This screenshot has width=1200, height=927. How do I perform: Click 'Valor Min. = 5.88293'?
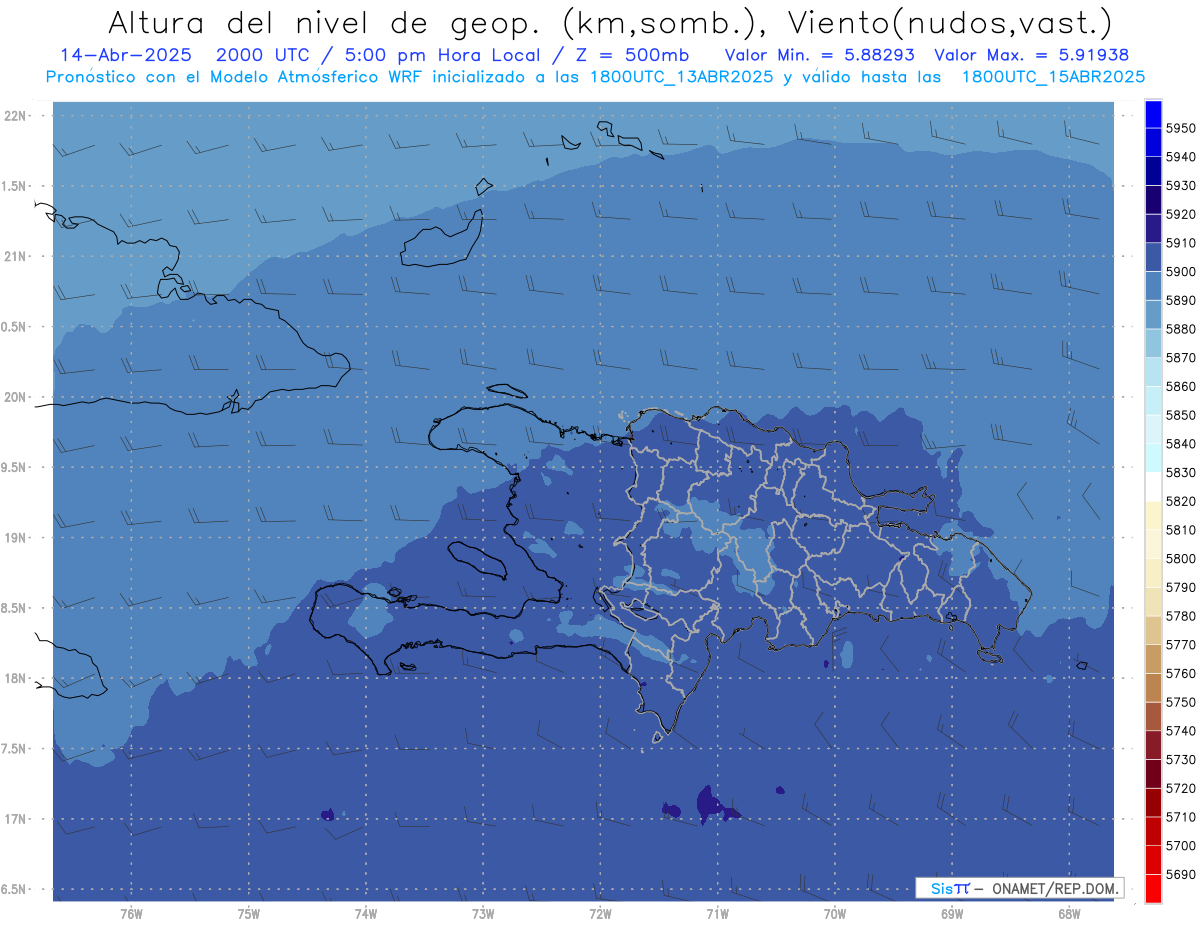(819, 55)
